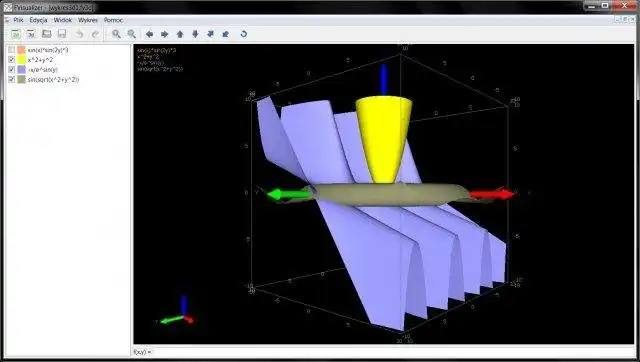Select the sin(sqrt(x^2+y^2)) label in list
640x362 pixels.
(53, 79)
